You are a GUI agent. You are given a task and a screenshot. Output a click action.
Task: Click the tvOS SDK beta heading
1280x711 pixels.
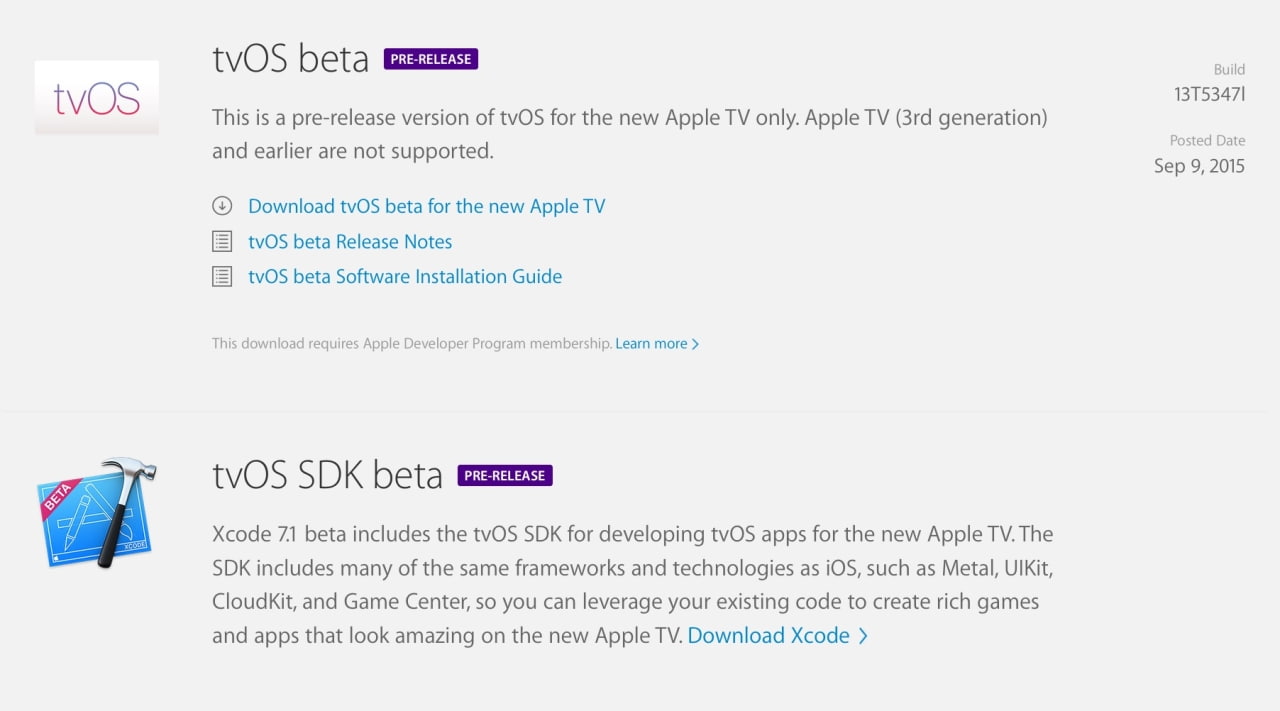click(327, 475)
